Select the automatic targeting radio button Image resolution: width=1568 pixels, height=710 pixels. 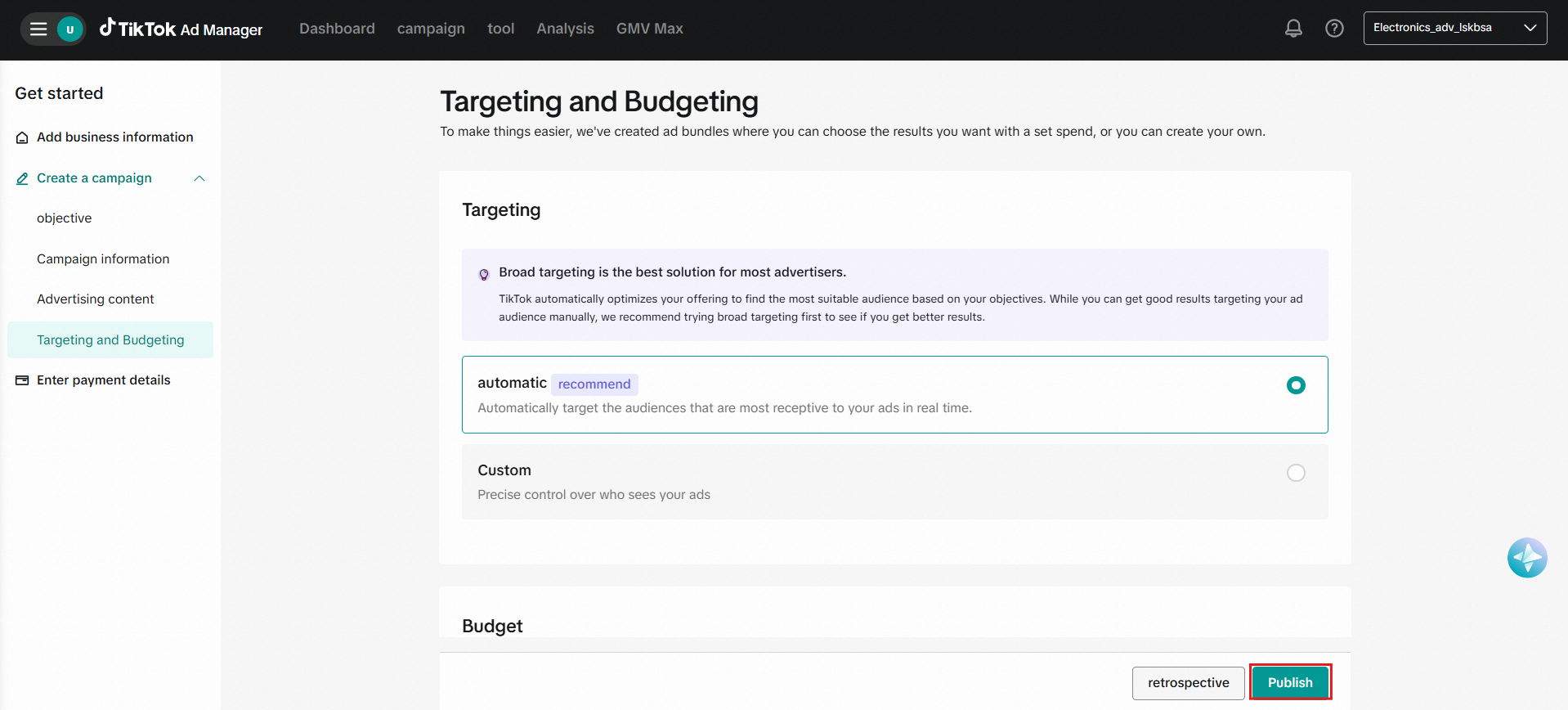[1296, 385]
